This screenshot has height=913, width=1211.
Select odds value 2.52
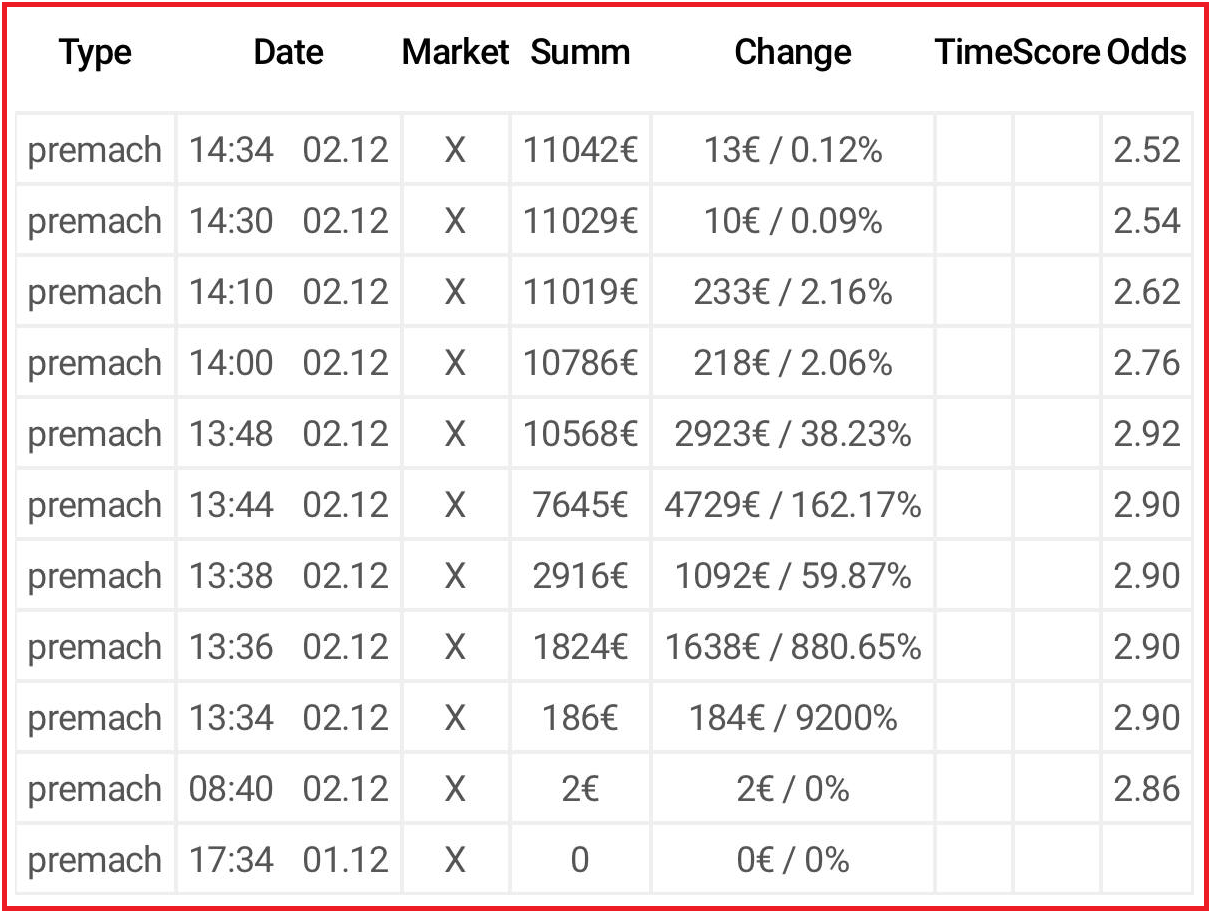pos(1146,150)
